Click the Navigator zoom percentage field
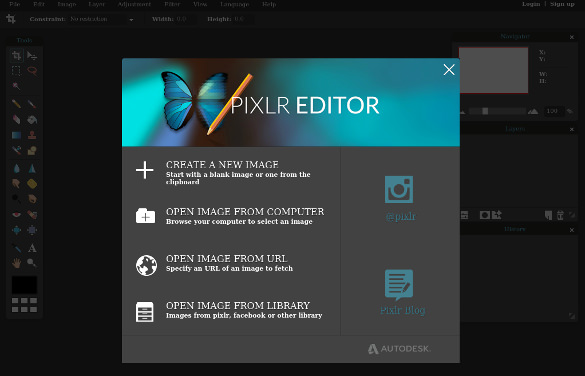The width and height of the screenshot is (585, 376). [553, 111]
